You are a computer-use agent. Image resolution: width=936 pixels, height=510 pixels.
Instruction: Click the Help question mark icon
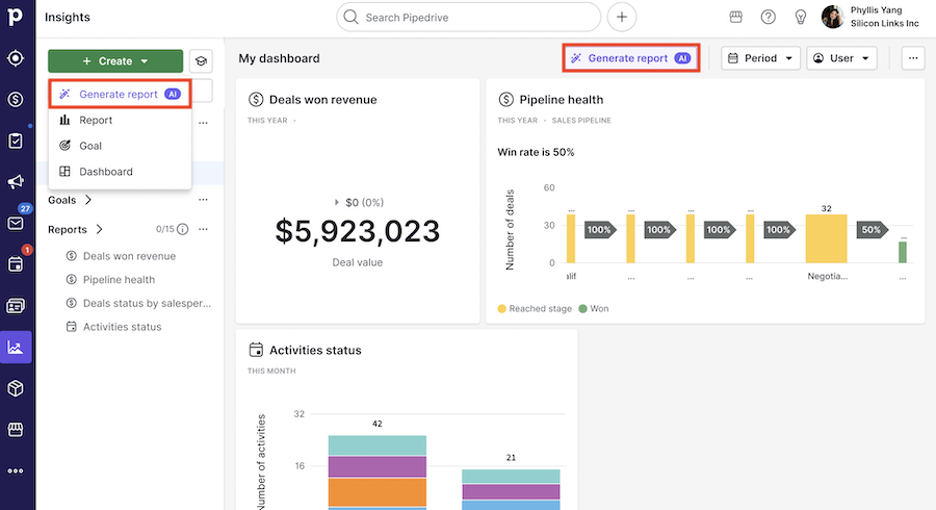click(x=768, y=17)
